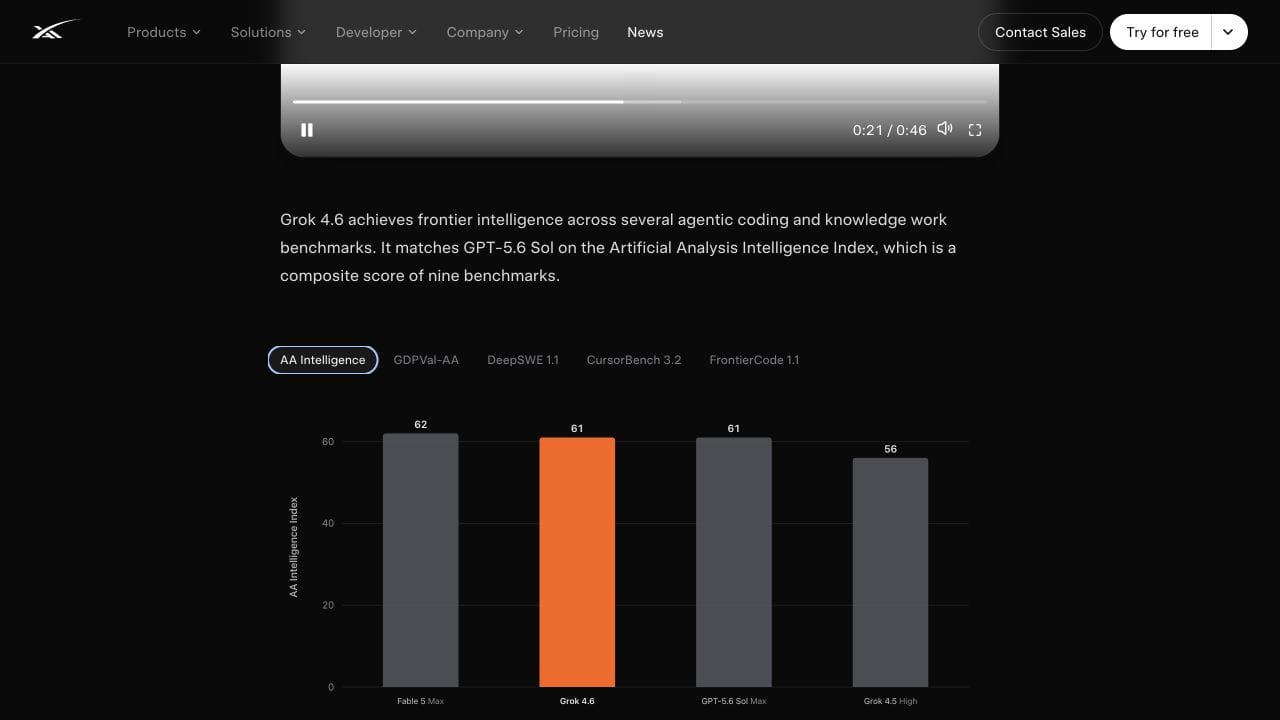Click the AA Intelligence Index axis title
Image resolution: width=1280 pixels, height=720 pixels.
pos(294,548)
